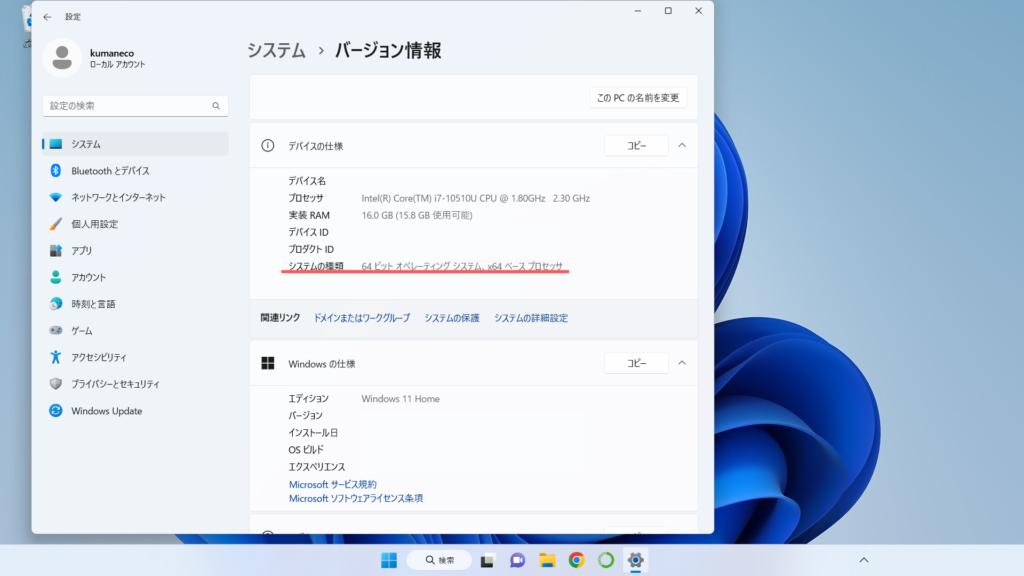
Task: Select ゲーム in the sidebar
Action: point(136,330)
